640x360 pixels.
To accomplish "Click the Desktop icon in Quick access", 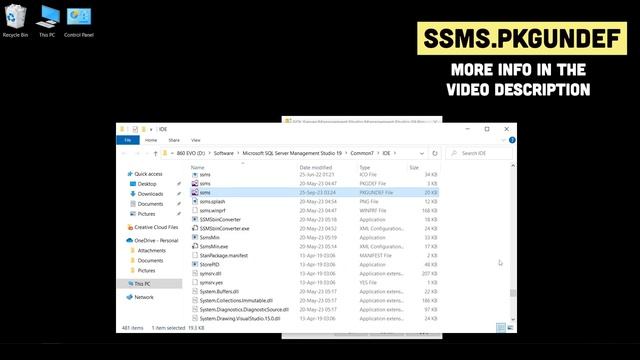I will coord(133,184).
